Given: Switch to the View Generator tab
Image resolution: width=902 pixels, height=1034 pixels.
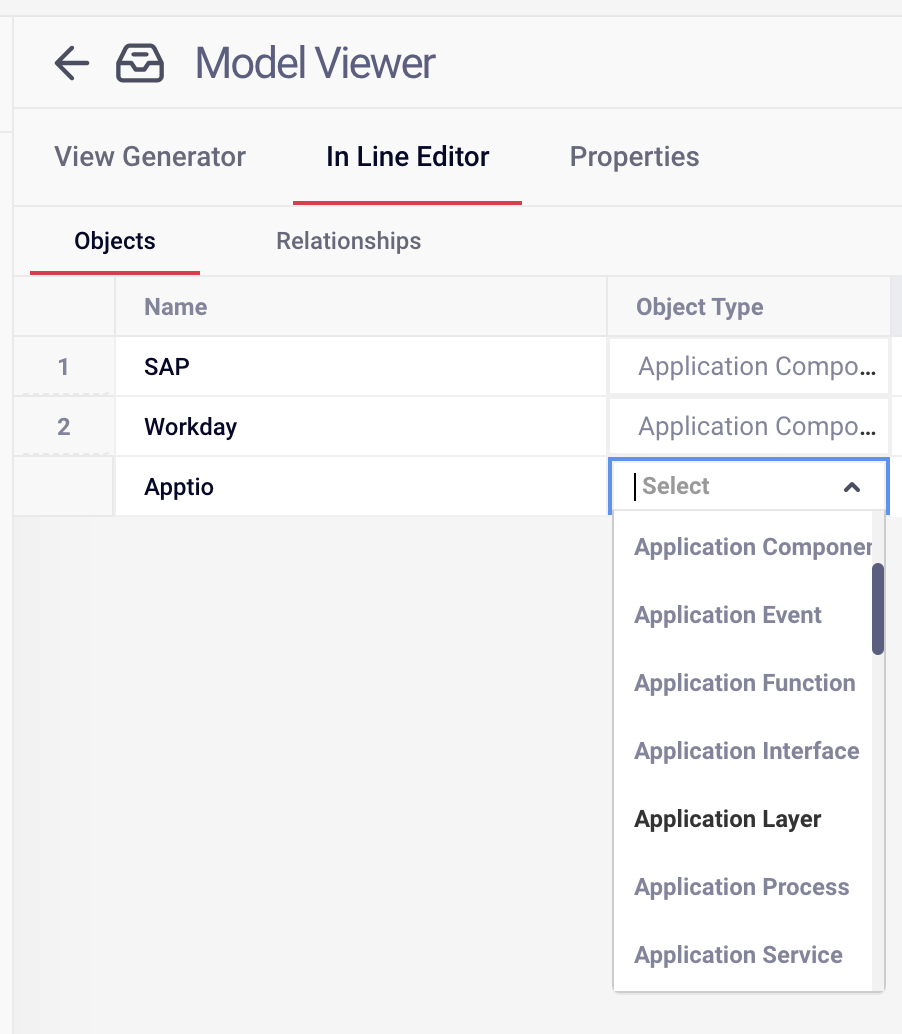Looking at the screenshot, I should pyautogui.click(x=149, y=157).
